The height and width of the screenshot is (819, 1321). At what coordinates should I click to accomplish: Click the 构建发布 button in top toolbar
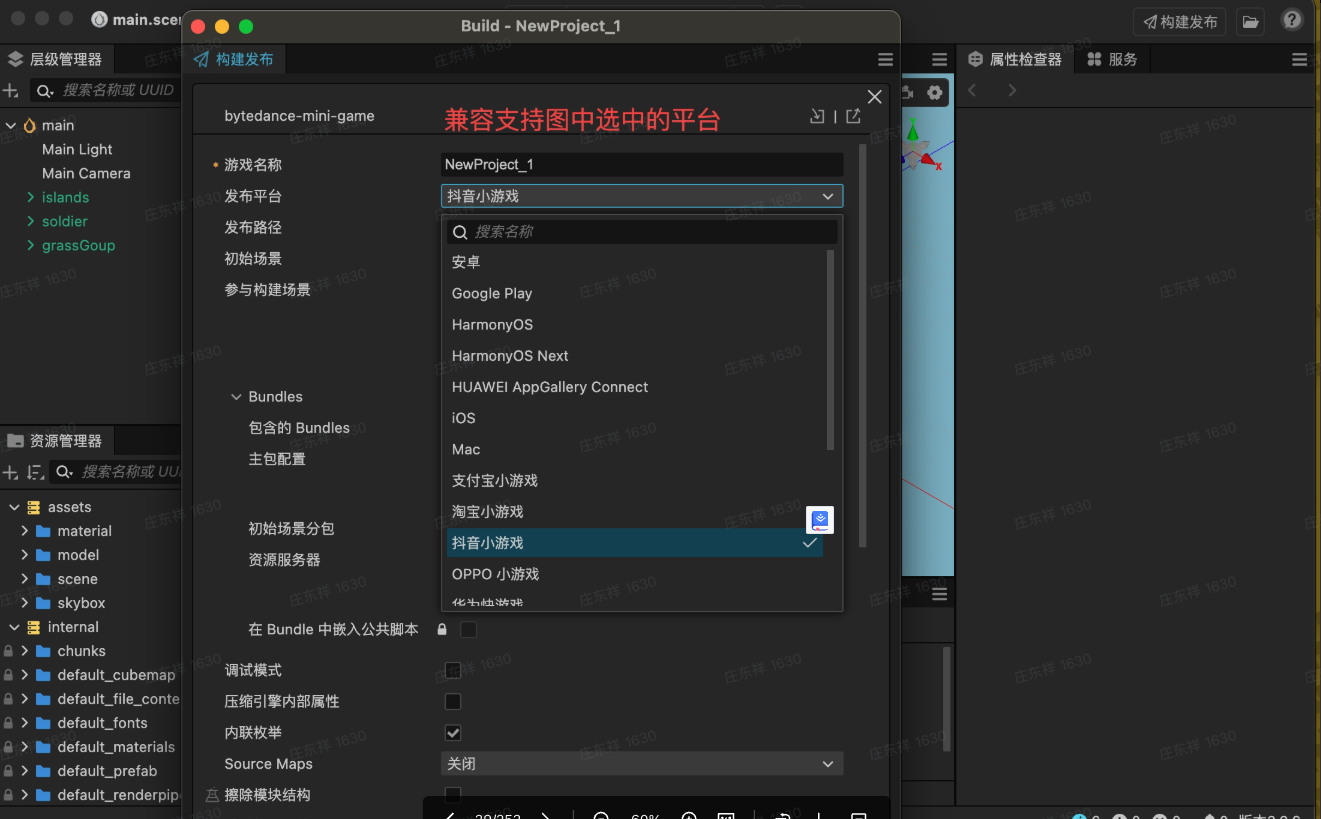1179,21
